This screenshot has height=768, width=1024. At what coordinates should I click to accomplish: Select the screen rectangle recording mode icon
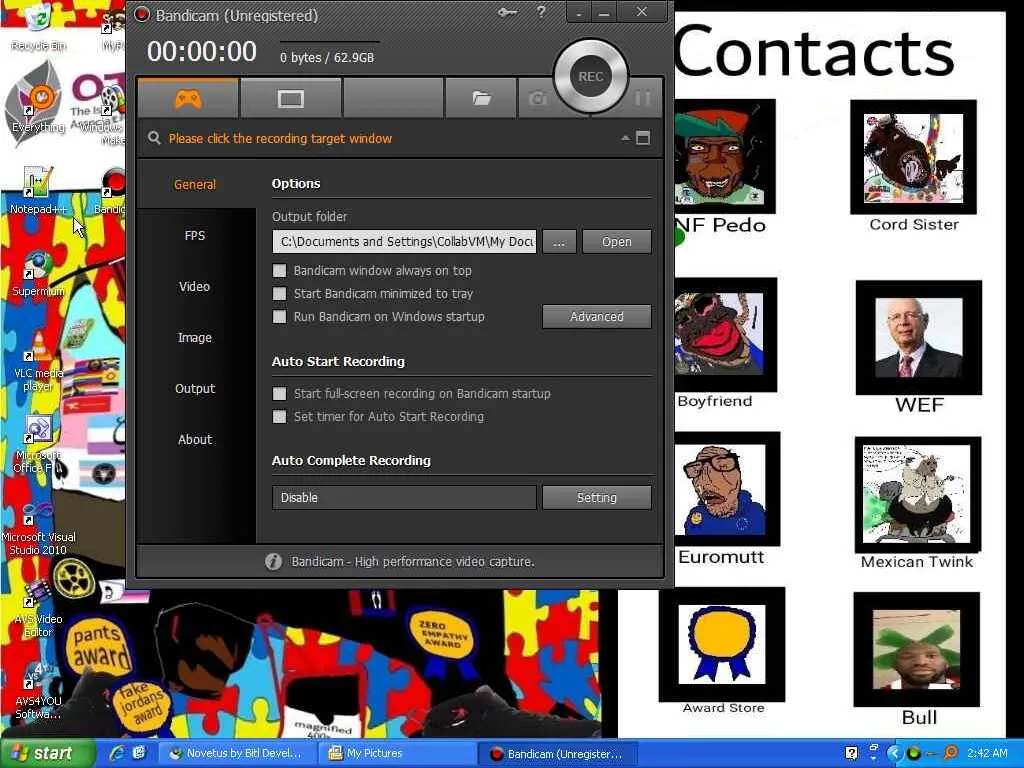point(291,99)
